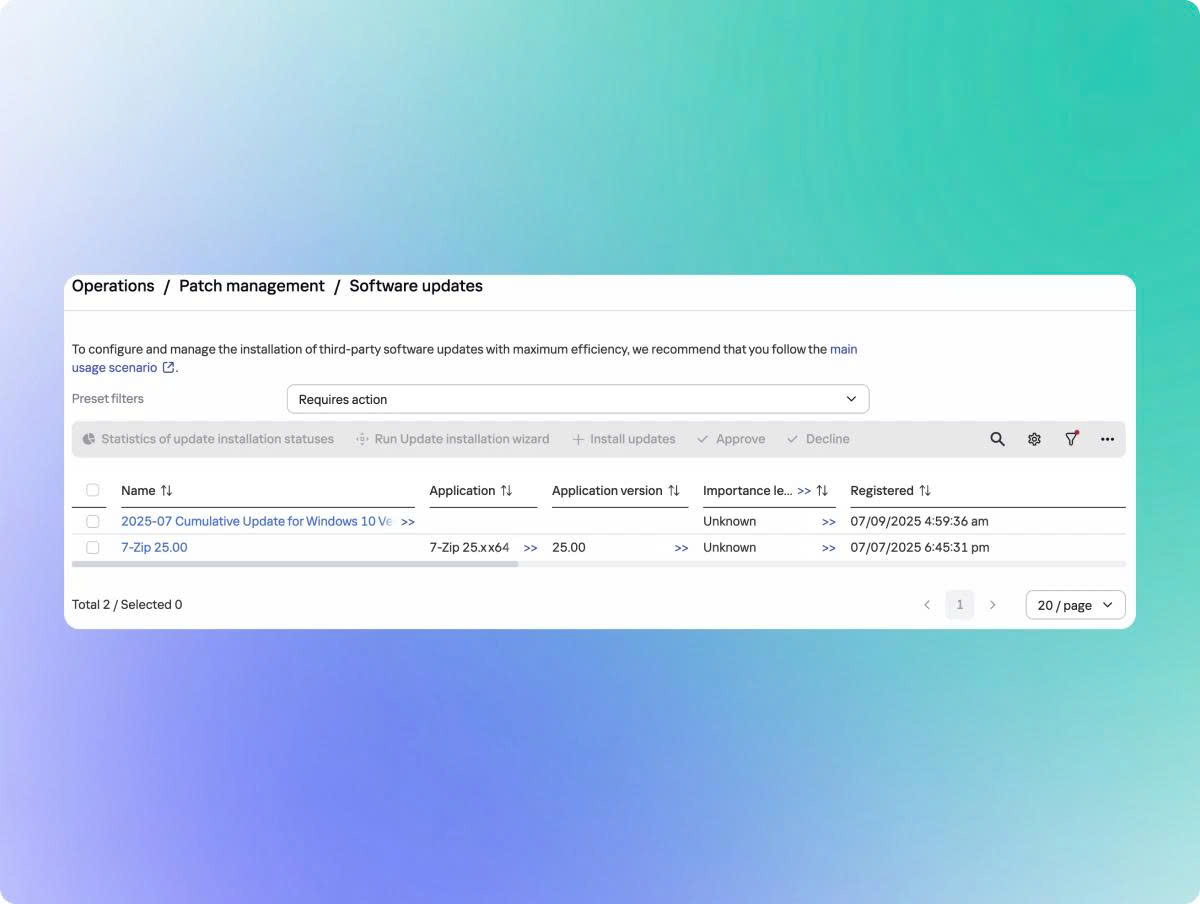Viewport: 1200px width, 904px height.
Task: Expand Unknown importance for Cumulative Update row
Action: coord(829,522)
